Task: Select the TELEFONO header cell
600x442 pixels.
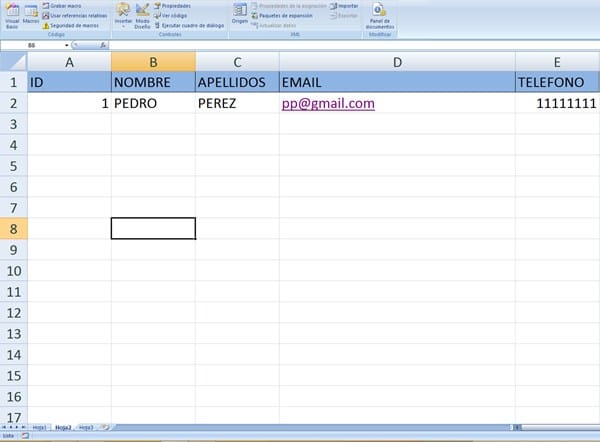Action: click(x=557, y=82)
